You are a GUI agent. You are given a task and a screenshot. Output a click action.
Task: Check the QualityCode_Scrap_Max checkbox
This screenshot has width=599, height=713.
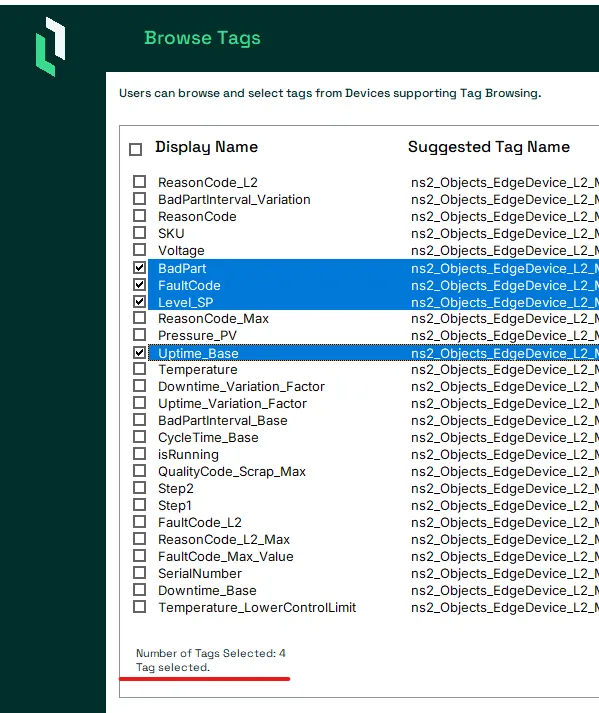pos(140,471)
